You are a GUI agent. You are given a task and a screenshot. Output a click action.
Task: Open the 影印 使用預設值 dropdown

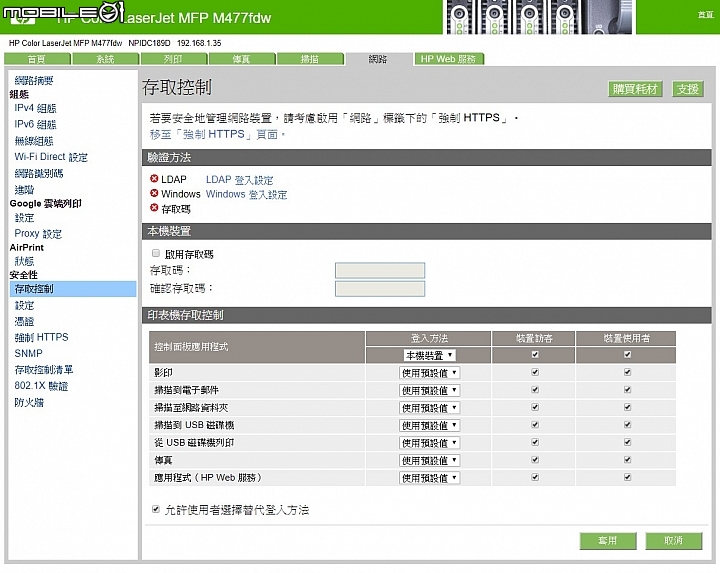pos(429,373)
